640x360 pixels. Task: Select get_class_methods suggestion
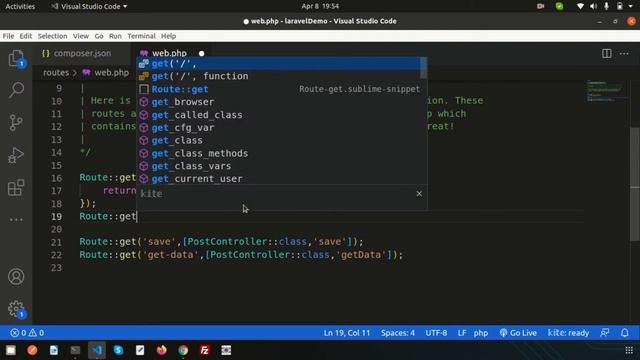click(278, 153)
